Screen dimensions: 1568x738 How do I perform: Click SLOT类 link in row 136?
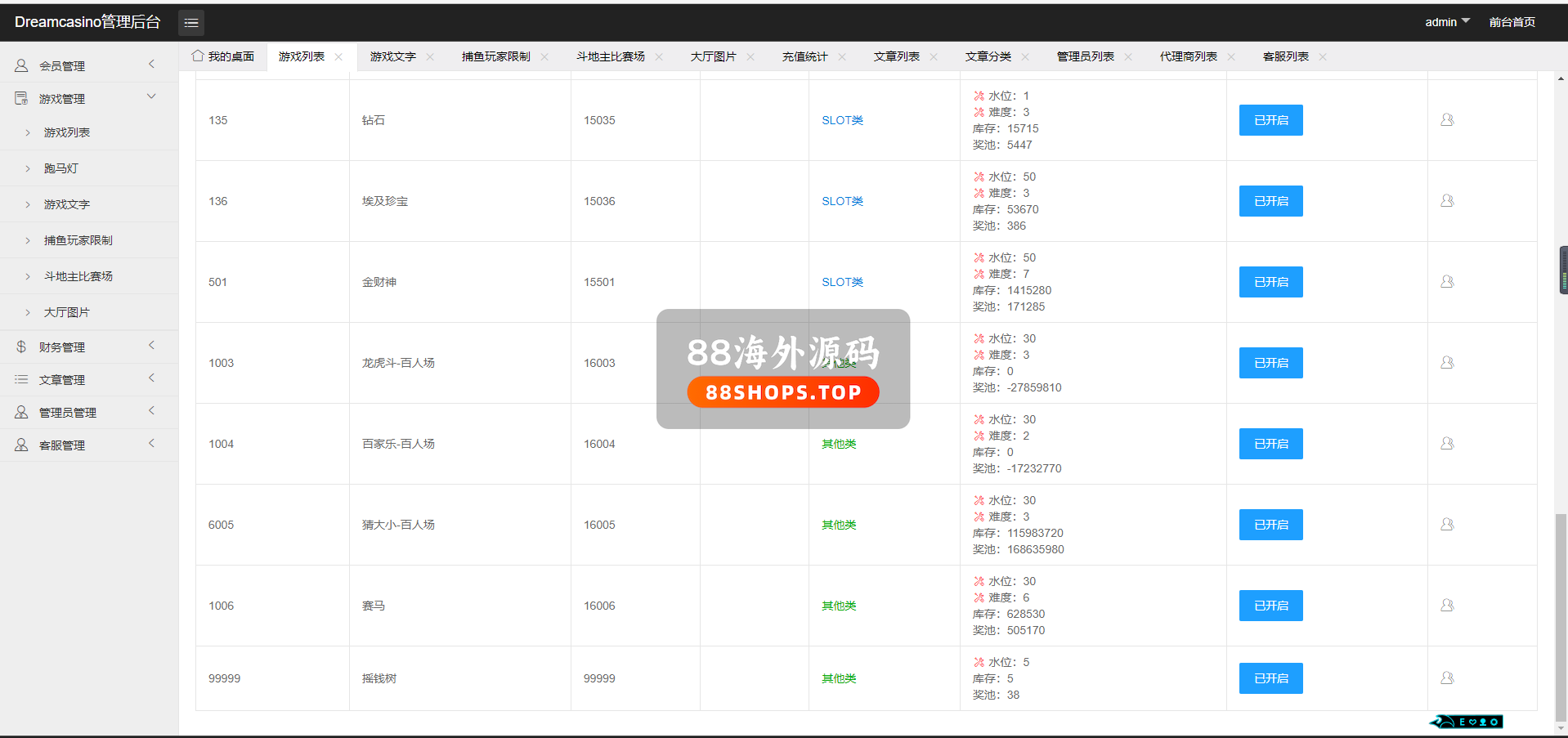tap(842, 201)
